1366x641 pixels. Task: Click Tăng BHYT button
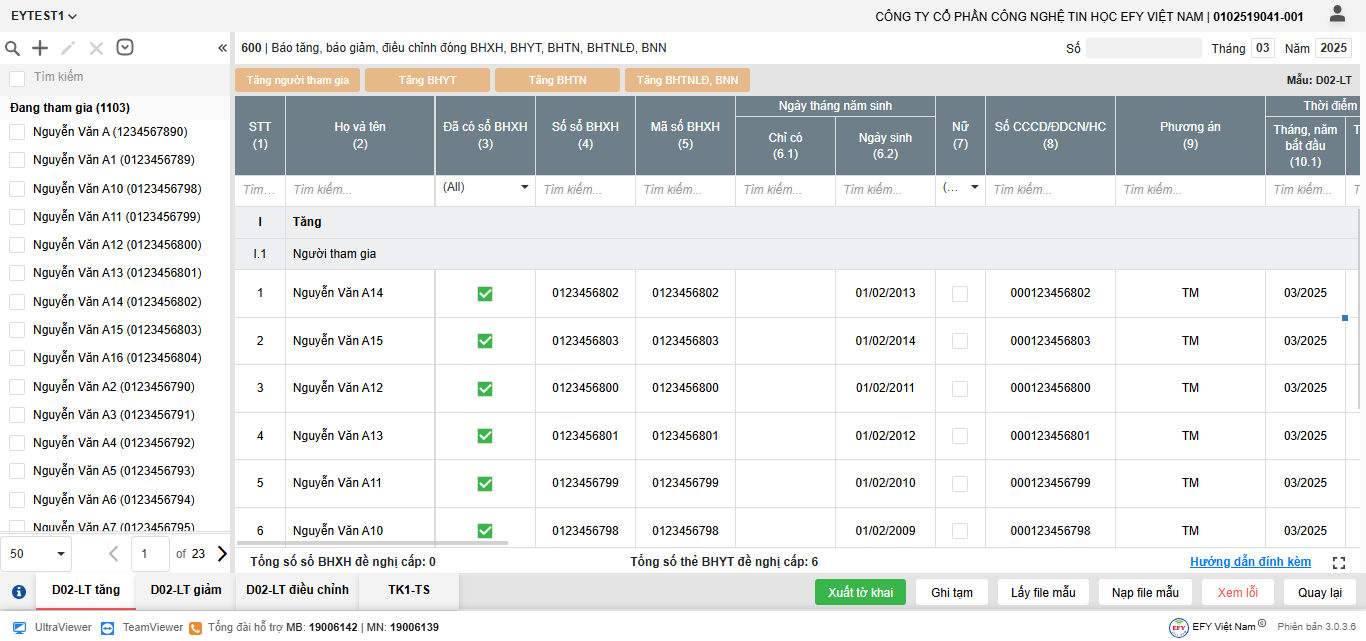tap(427, 80)
